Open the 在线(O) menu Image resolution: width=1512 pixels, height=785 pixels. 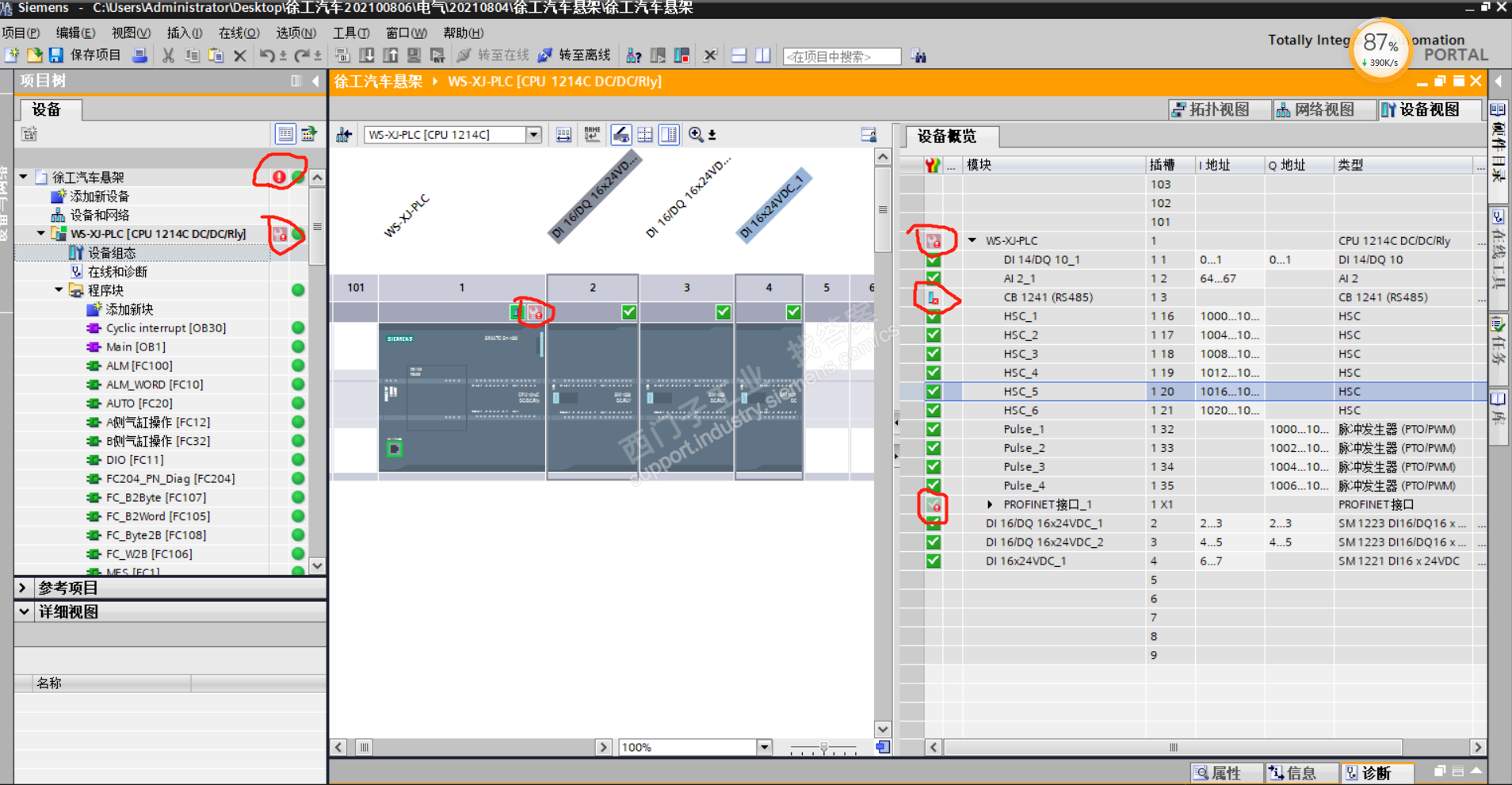[x=239, y=33]
